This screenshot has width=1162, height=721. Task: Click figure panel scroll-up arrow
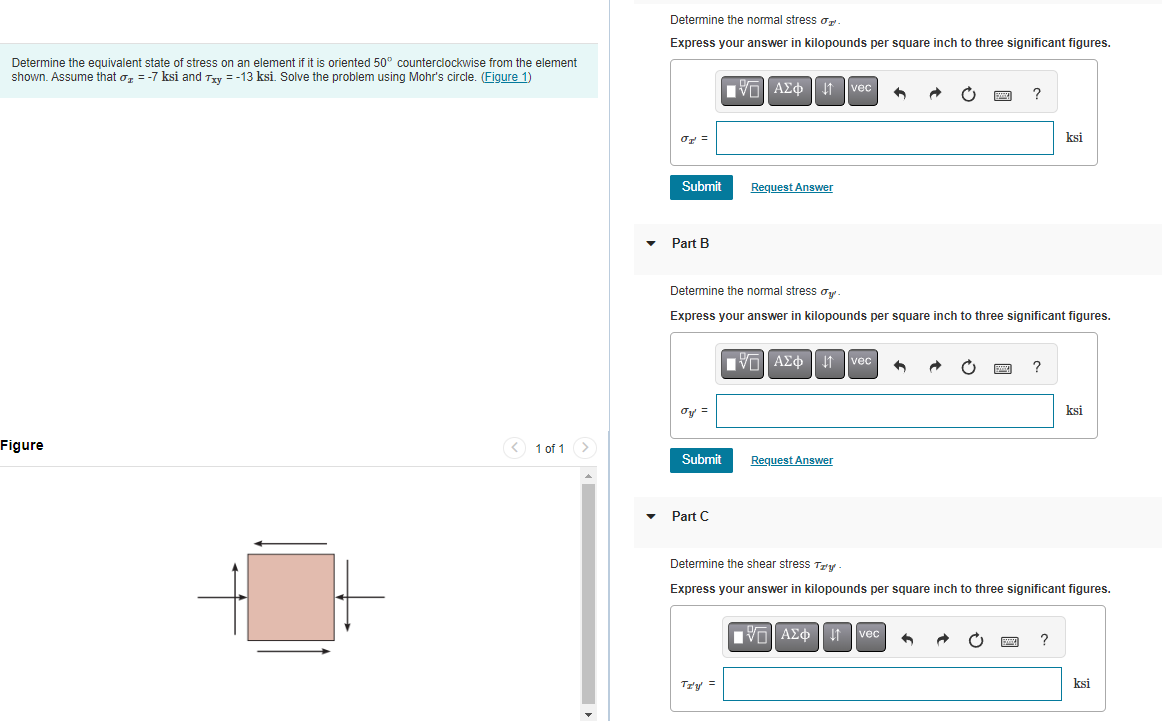coord(588,476)
